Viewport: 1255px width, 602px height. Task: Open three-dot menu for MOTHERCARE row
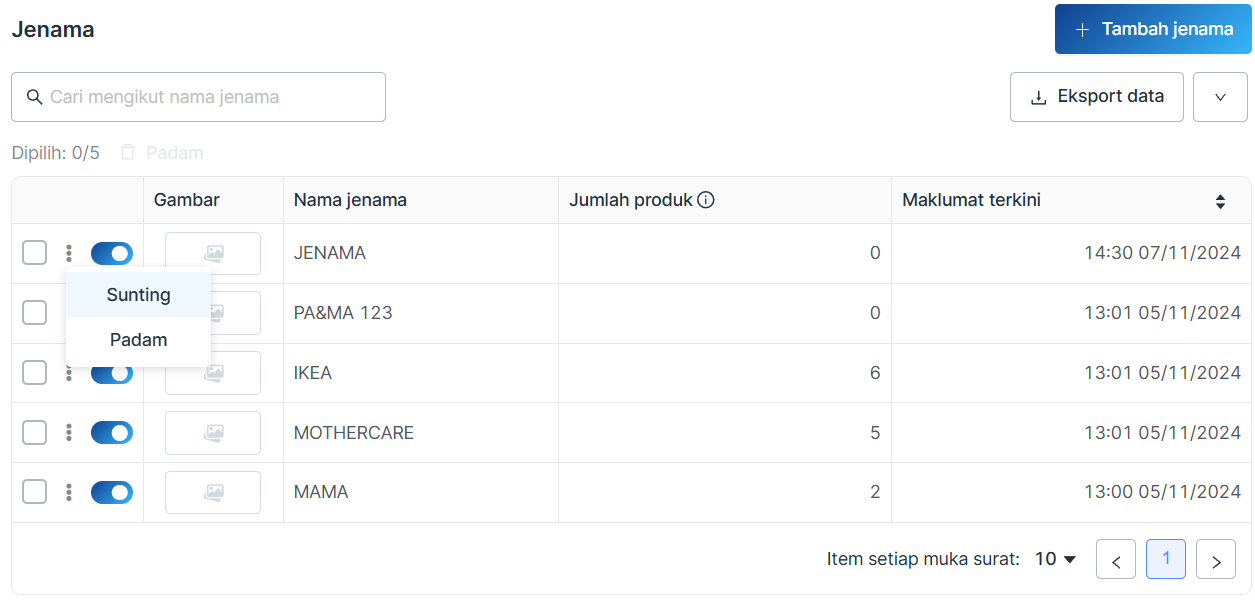coord(69,433)
